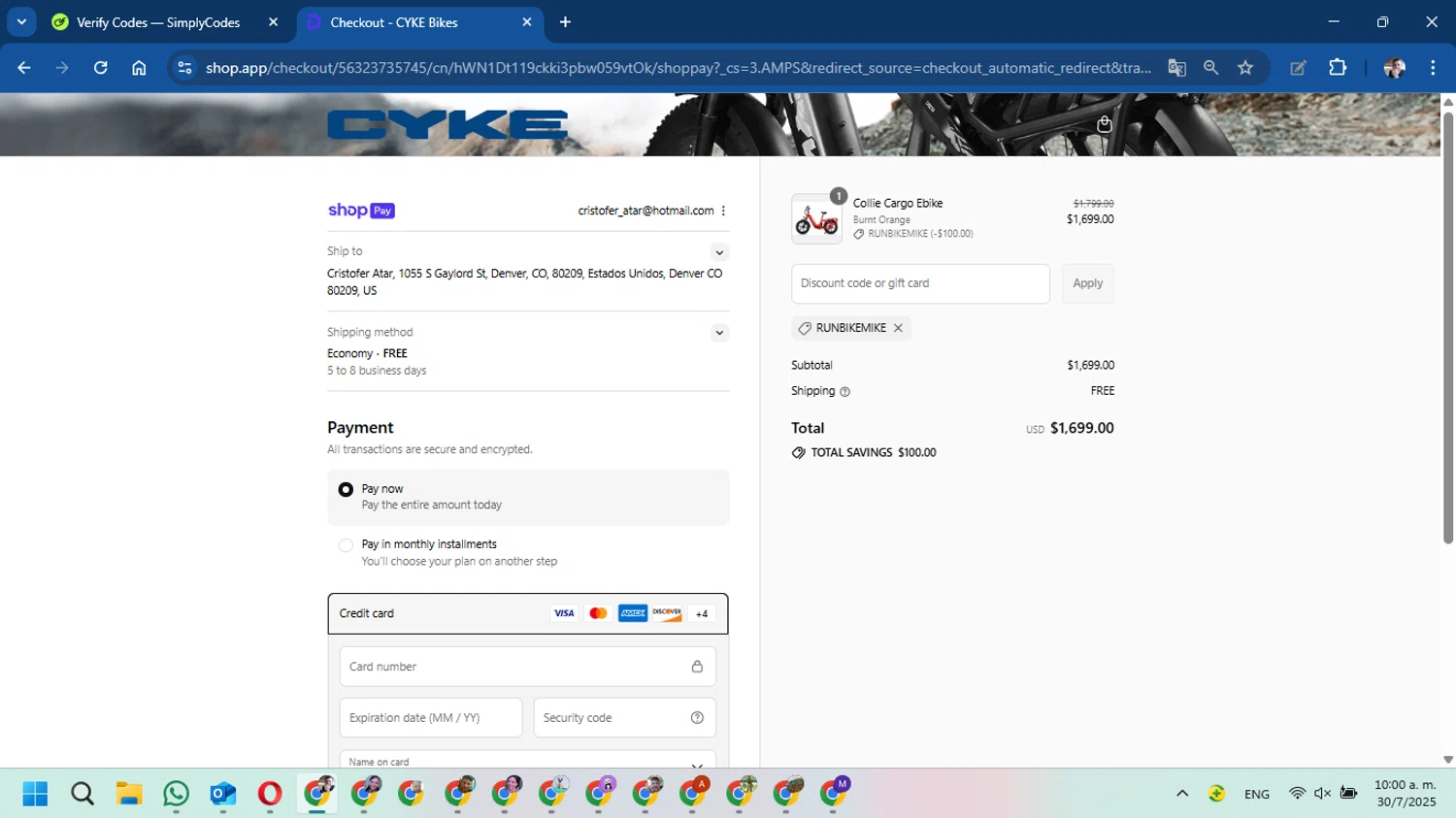Click the Credit card payment header
This screenshot has height=818, width=1456.
[x=528, y=613]
